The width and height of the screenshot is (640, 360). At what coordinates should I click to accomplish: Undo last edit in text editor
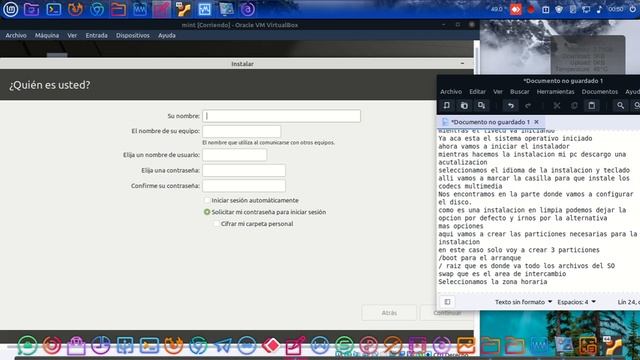(511, 106)
